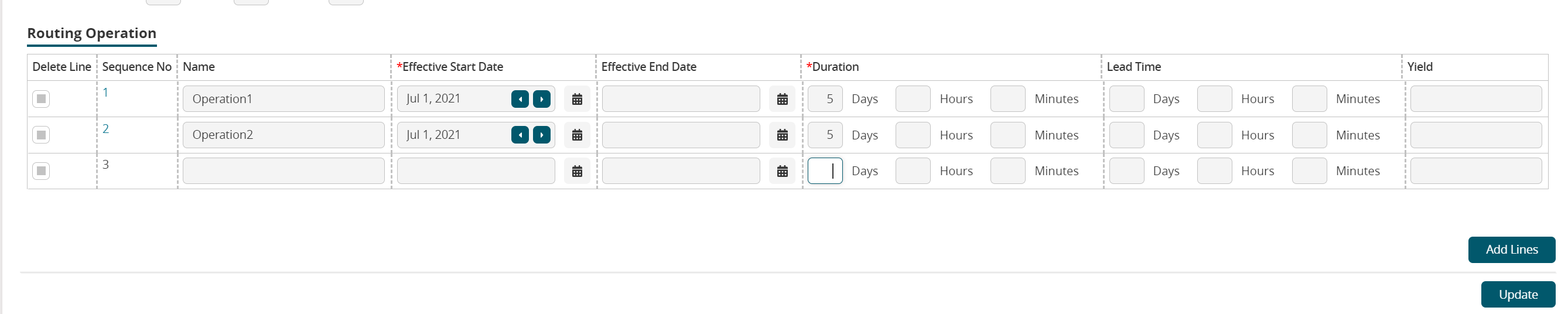Click the Yield field for Operation1
The width and height of the screenshot is (1568, 314).
point(1475,98)
